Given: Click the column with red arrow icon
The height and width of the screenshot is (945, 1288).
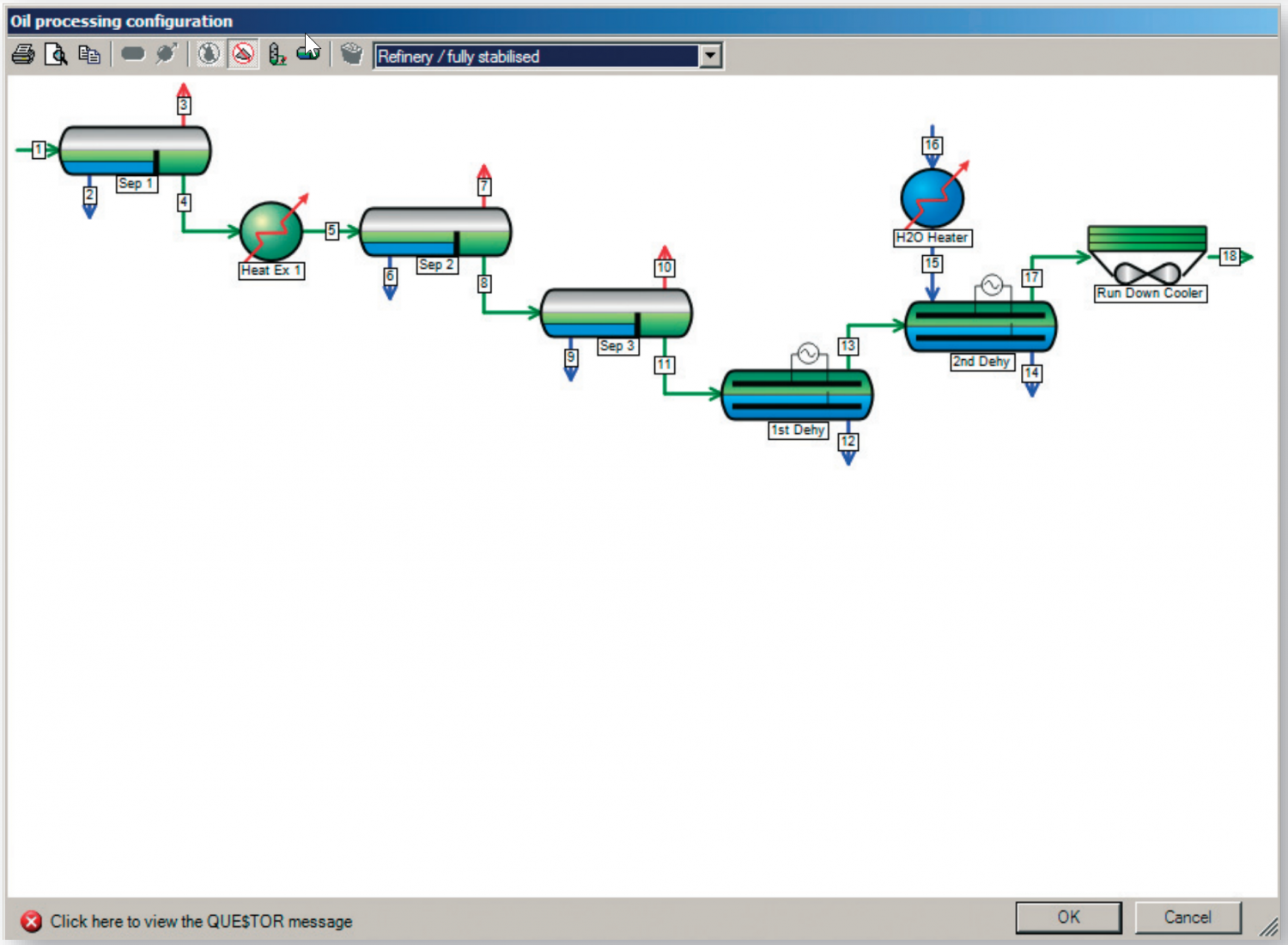Looking at the screenshot, I should 276,55.
